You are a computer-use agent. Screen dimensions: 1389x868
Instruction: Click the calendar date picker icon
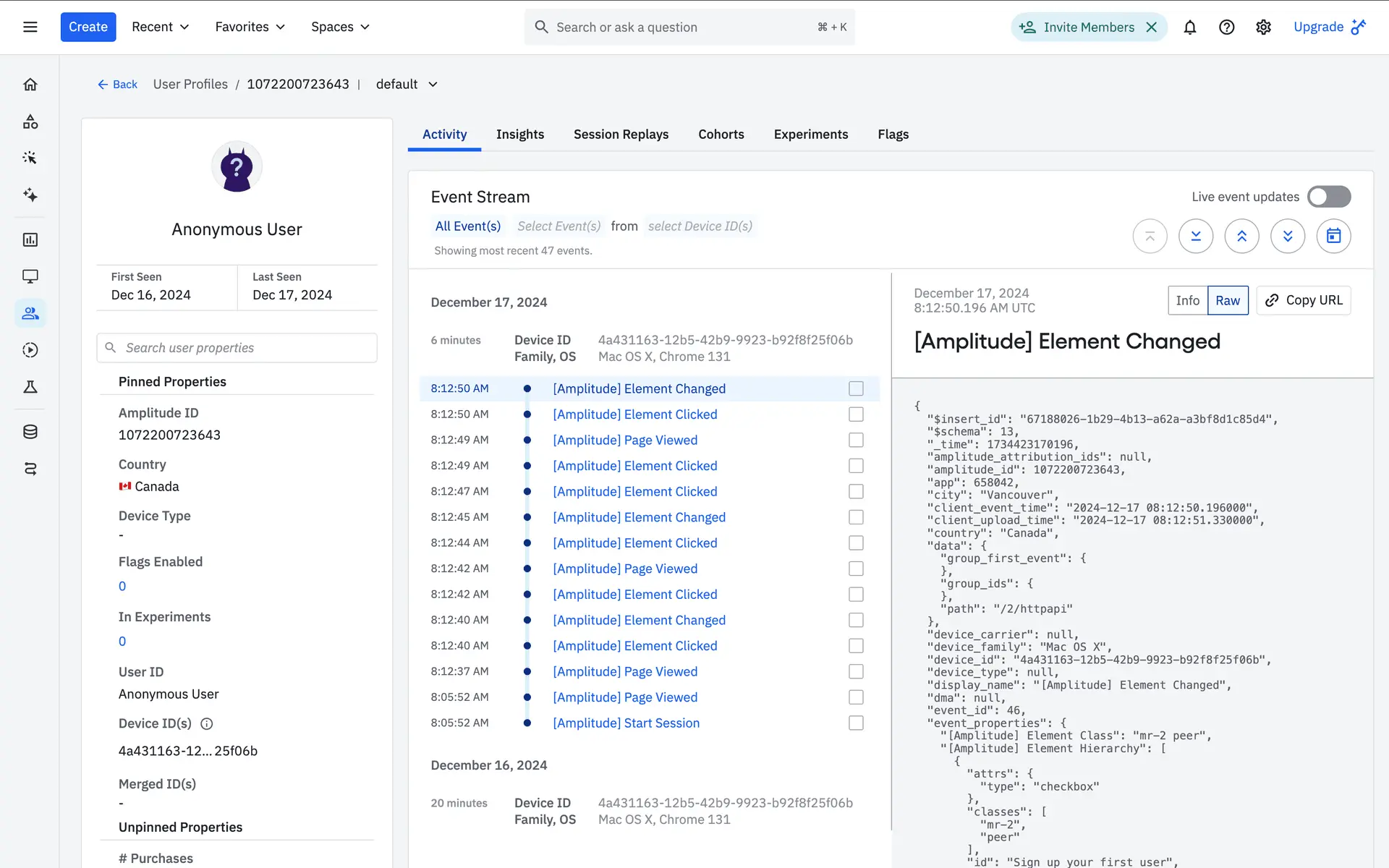coord(1333,236)
